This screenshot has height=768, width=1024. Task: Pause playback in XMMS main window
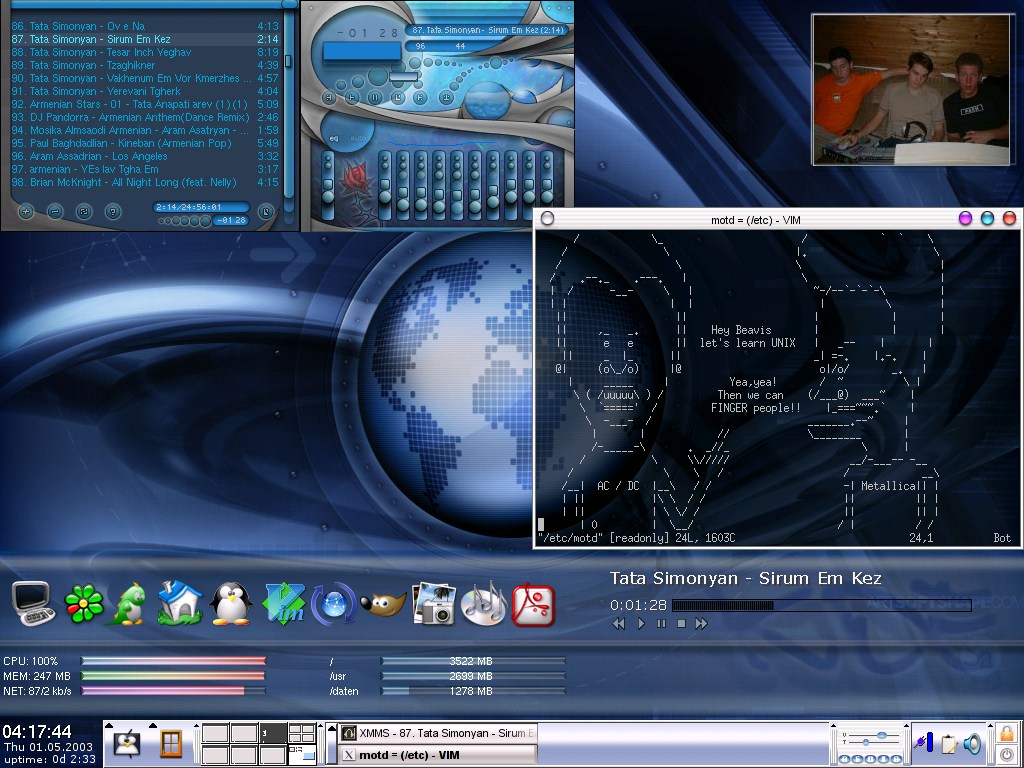(374, 97)
